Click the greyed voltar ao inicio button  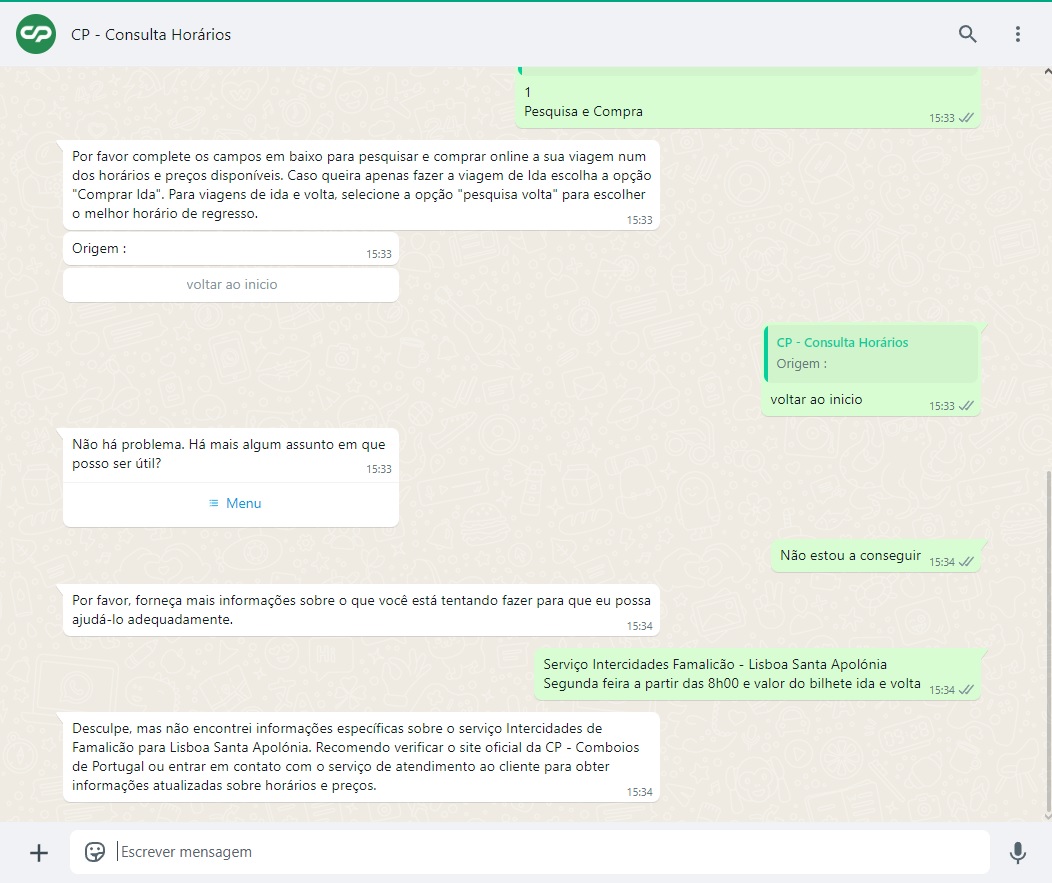point(231,284)
